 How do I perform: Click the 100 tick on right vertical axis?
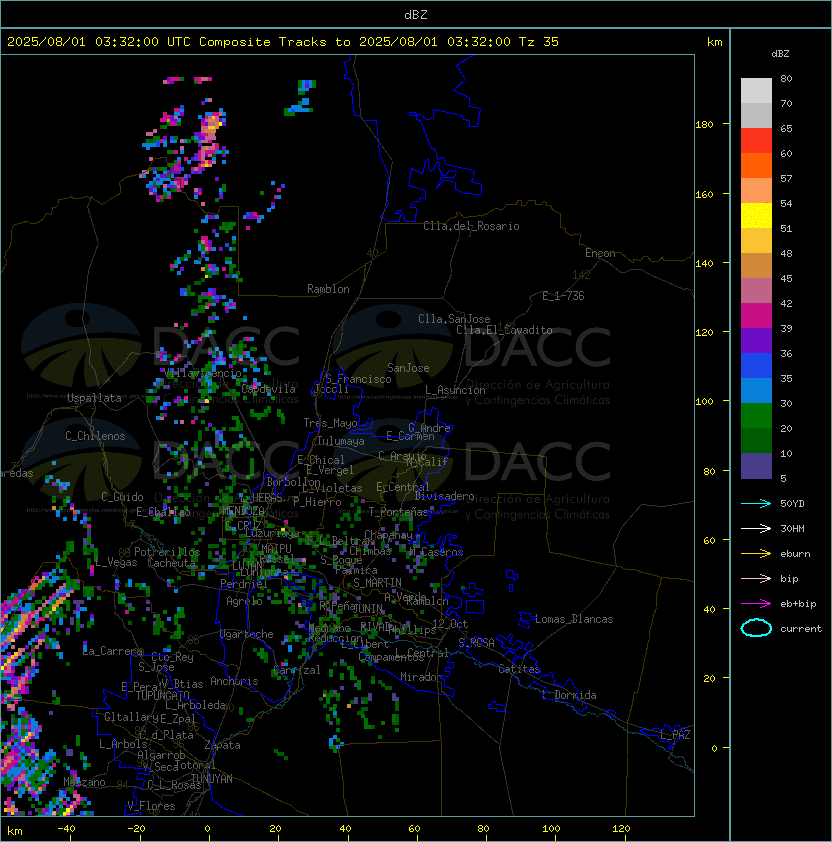click(x=704, y=402)
